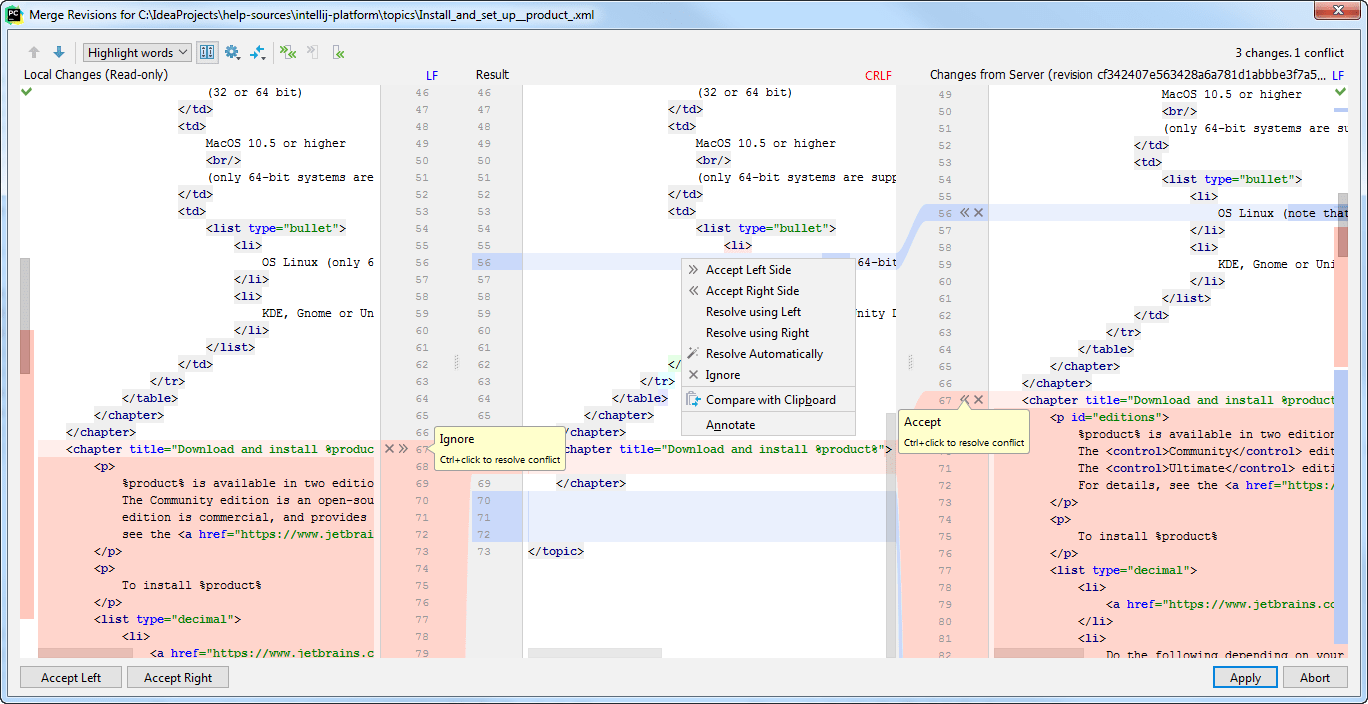Expand the gear icon's dropdown arrow
The image size is (1368, 704).
241,57
